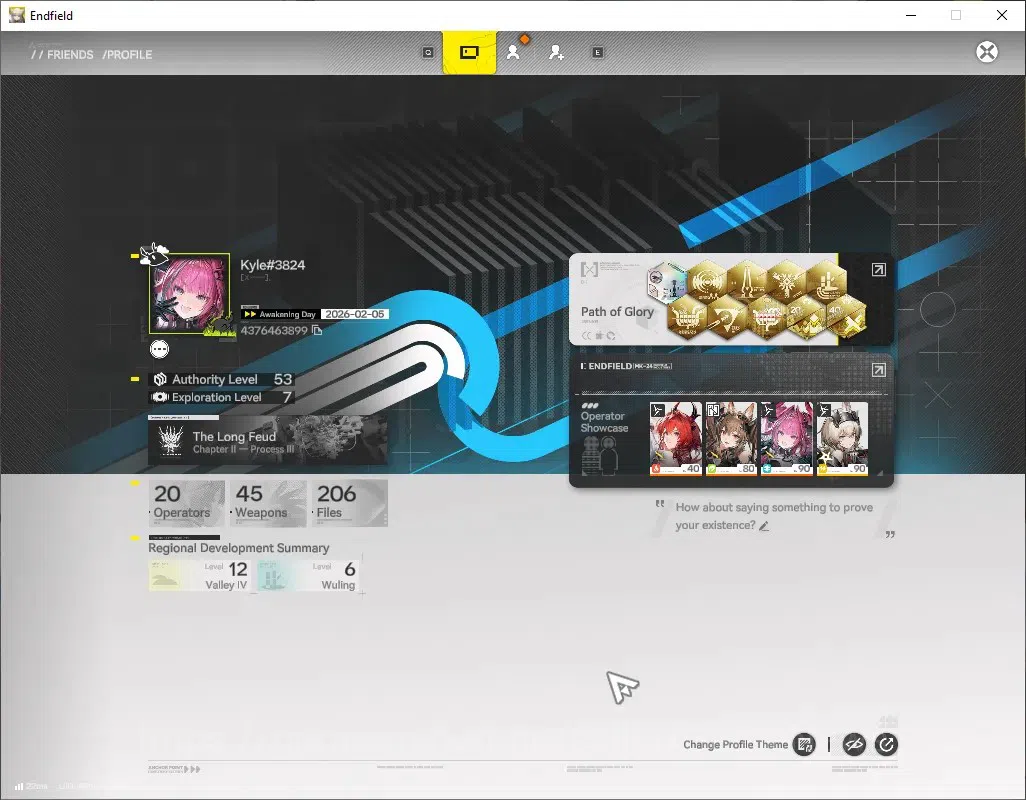Click the E next-tab key hint
This screenshot has height=800, width=1026.
pos(597,52)
